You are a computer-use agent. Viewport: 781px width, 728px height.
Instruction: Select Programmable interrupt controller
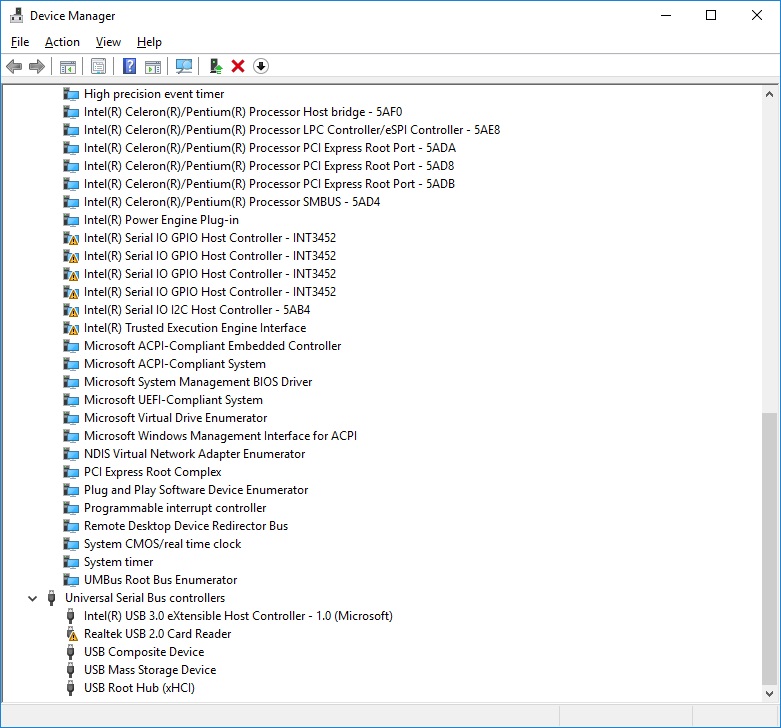coord(175,508)
